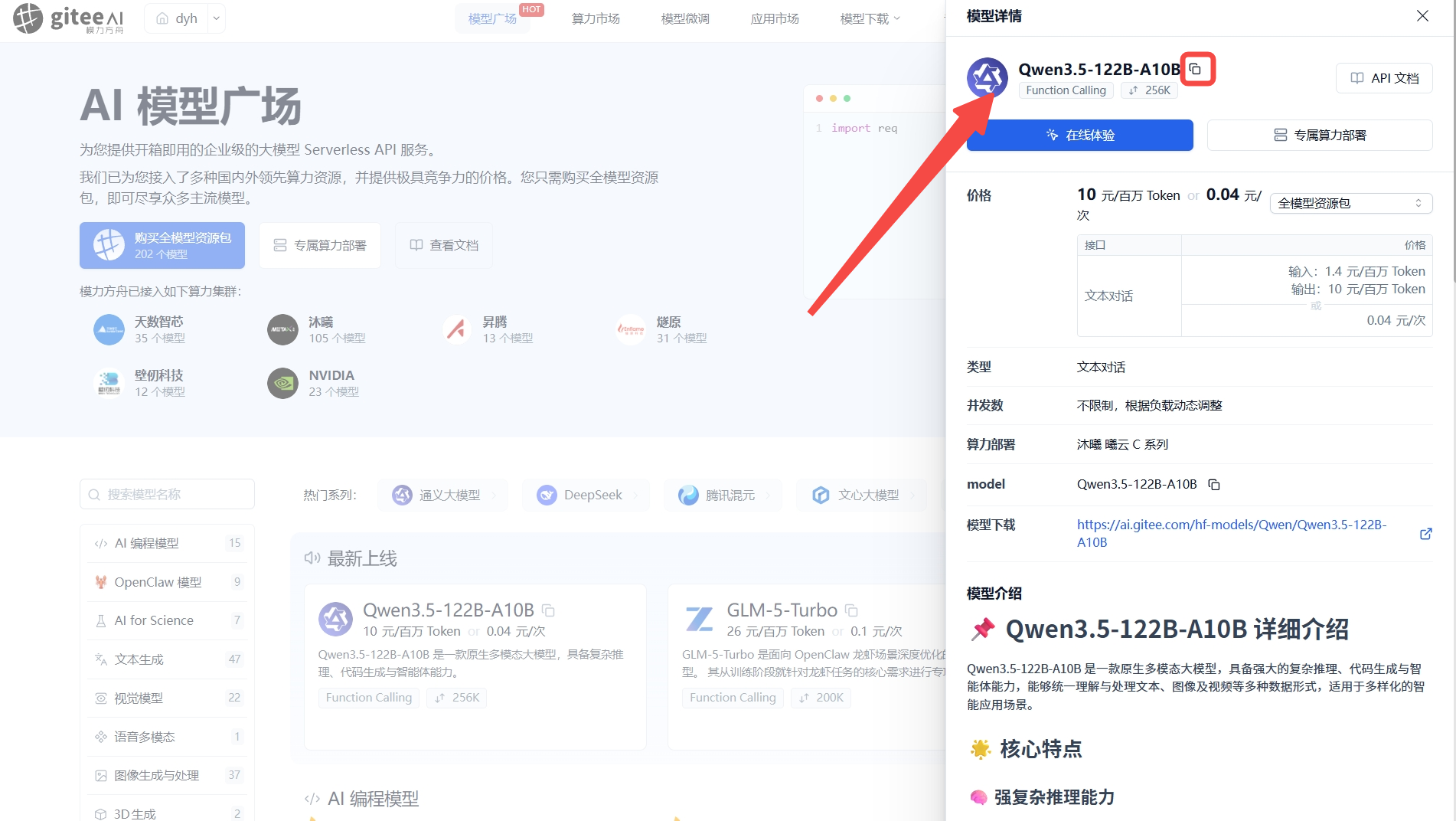This screenshot has width=1456, height=821.
Task: Open the dyh workspace dropdown arrow
Action: tap(217, 18)
